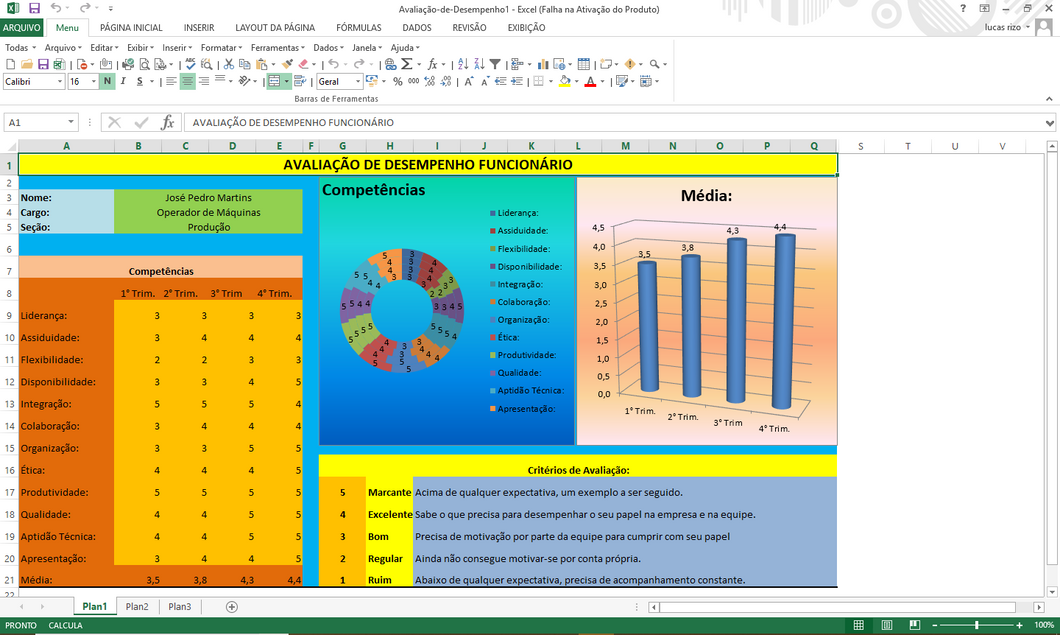Sort ascending with the A-Z icon

[462, 65]
